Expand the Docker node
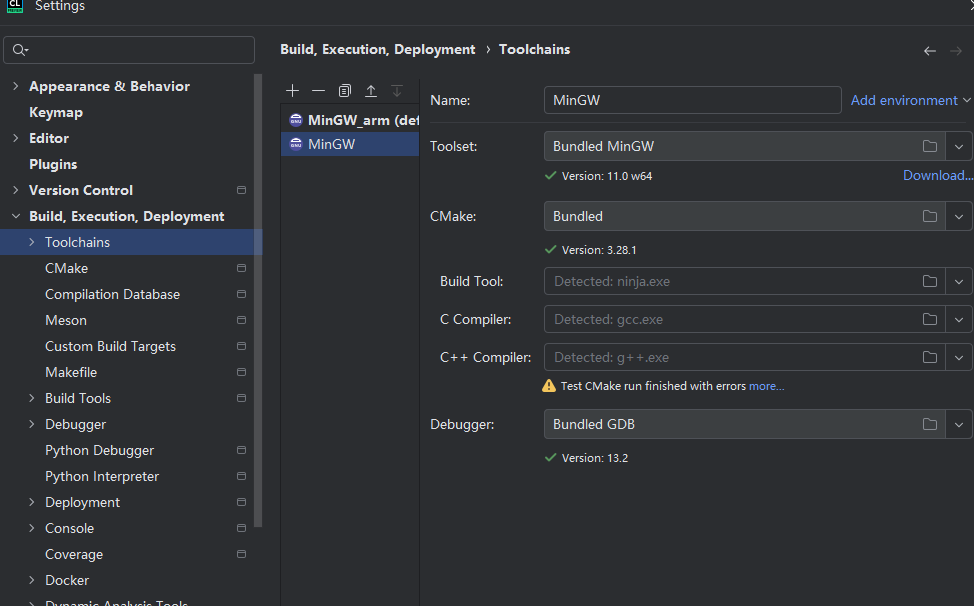Screen dimensions: 974x606 pyautogui.click(x=32, y=580)
